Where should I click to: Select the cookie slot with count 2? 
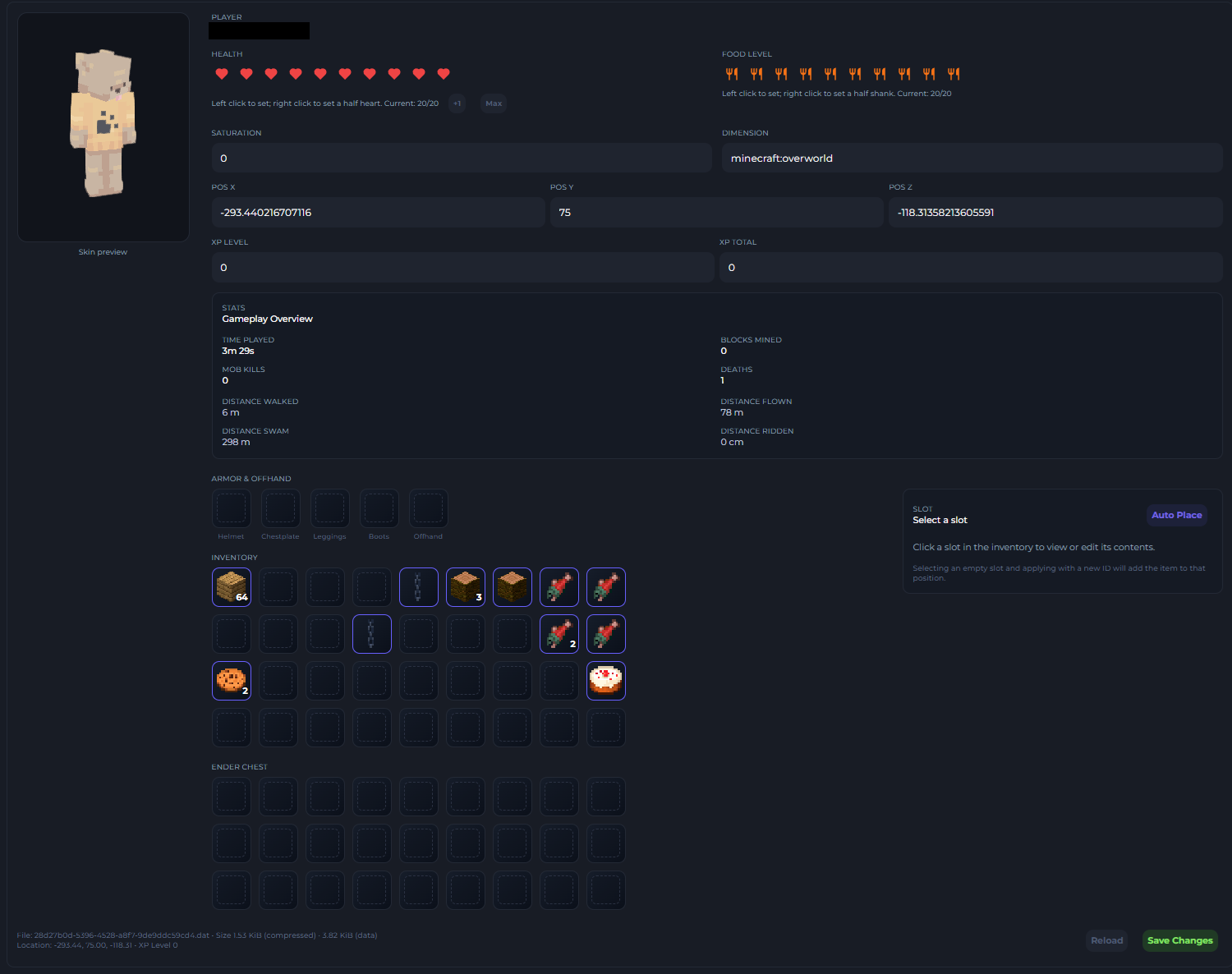coord(232,681)
